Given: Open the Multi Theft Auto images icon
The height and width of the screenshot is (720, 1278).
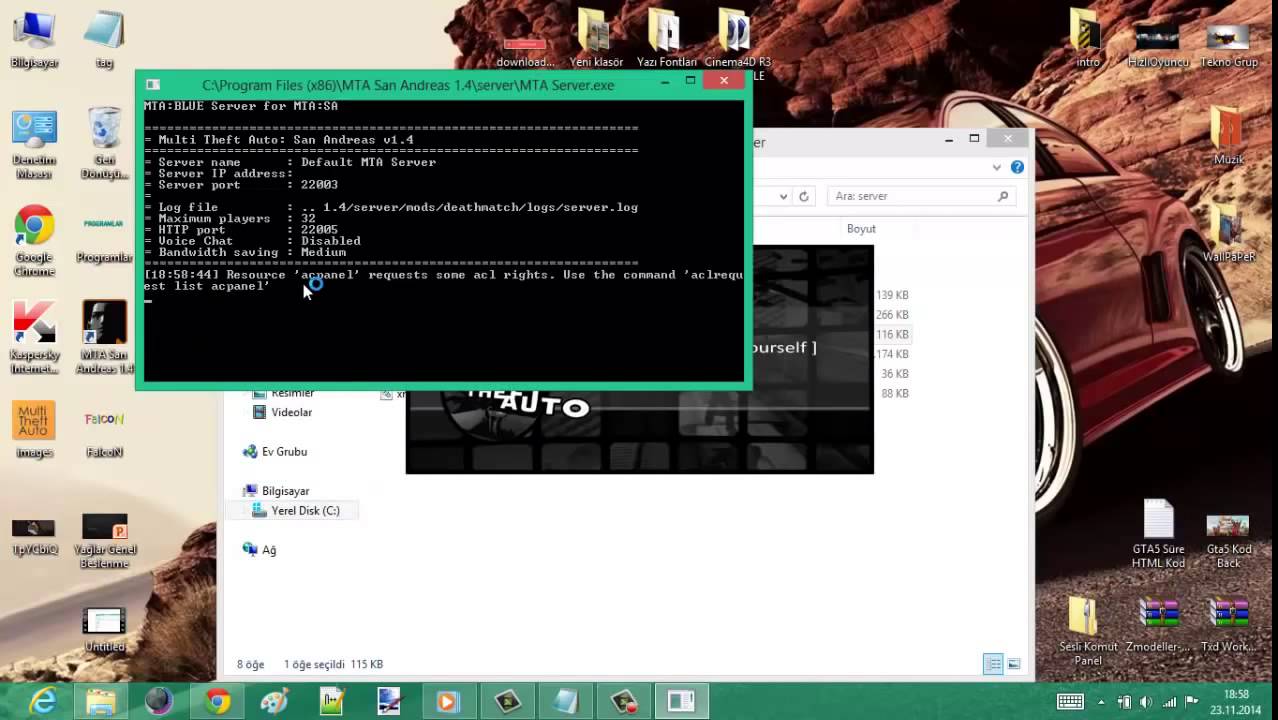Looking at the screenshot, I should click(x=34, y=430).
